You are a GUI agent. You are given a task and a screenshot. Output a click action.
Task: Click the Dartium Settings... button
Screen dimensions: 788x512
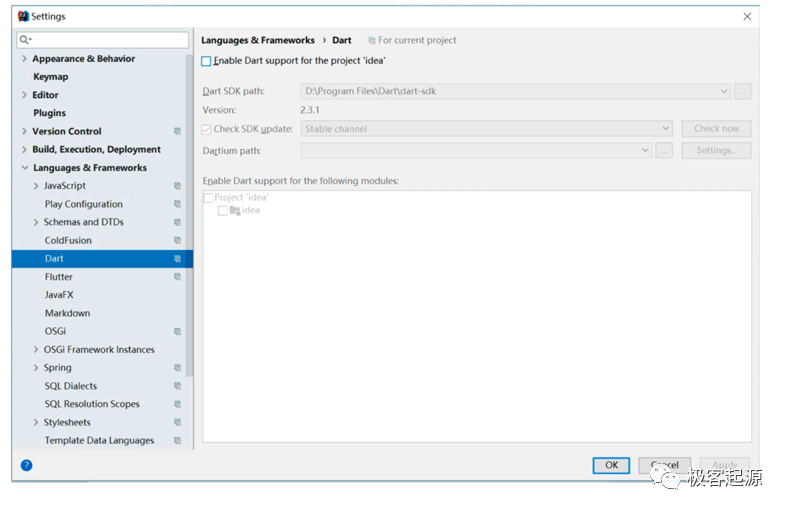tap(716, 150)
